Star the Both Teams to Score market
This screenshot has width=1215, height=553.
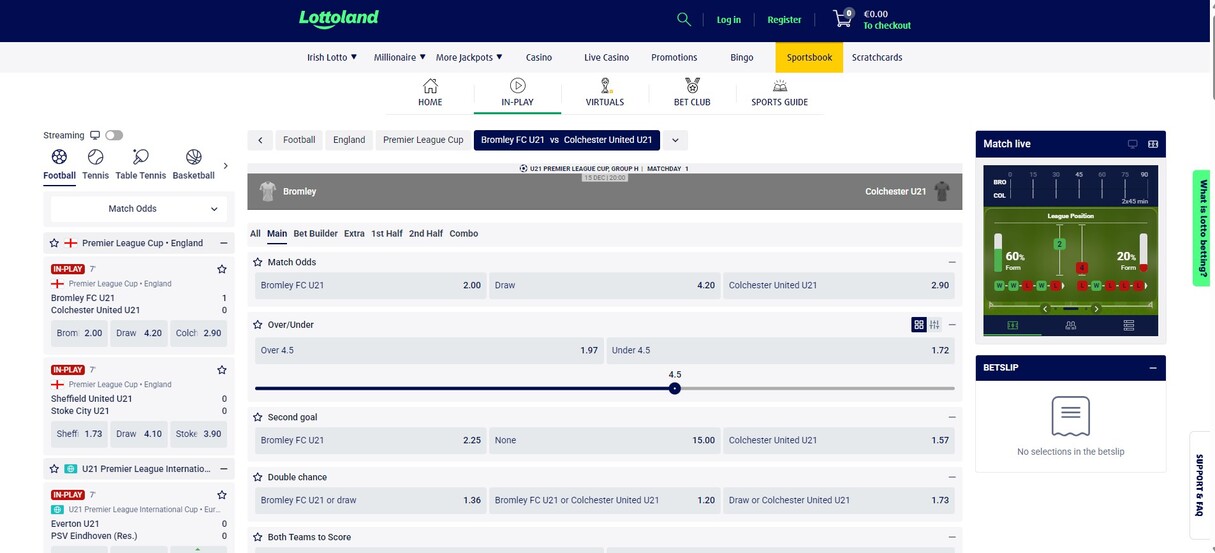tap(258, 537)
